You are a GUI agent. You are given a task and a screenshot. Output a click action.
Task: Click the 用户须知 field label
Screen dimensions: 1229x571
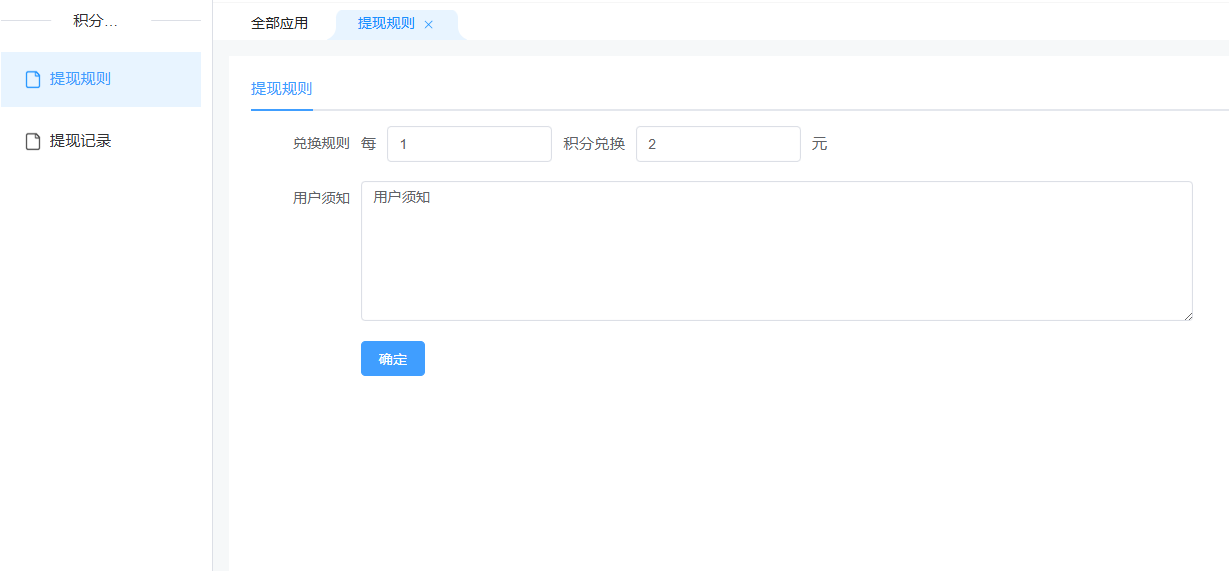point(321,198)
